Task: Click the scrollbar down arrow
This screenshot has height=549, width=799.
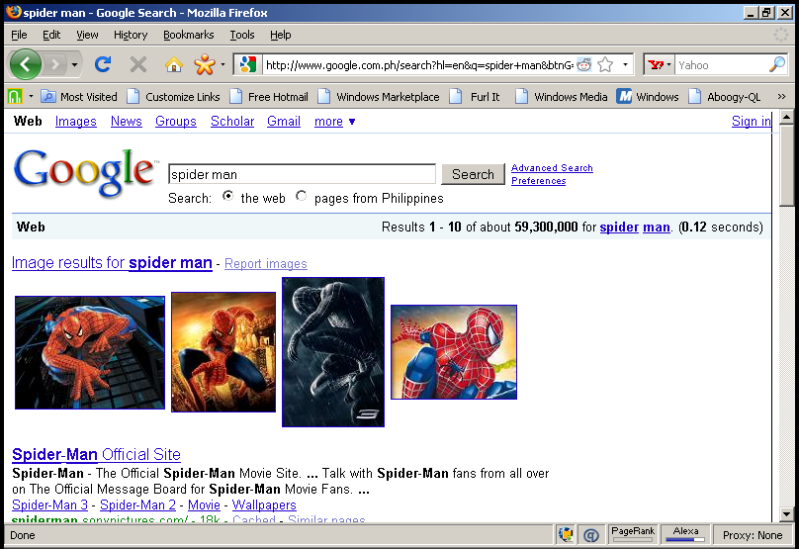Action: point(786,514)
